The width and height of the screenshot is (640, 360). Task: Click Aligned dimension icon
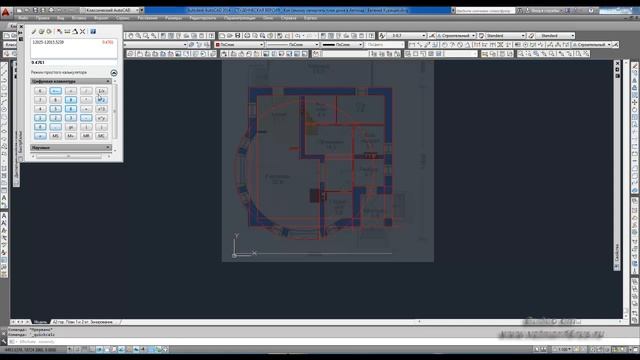click(x=420, y=44)
